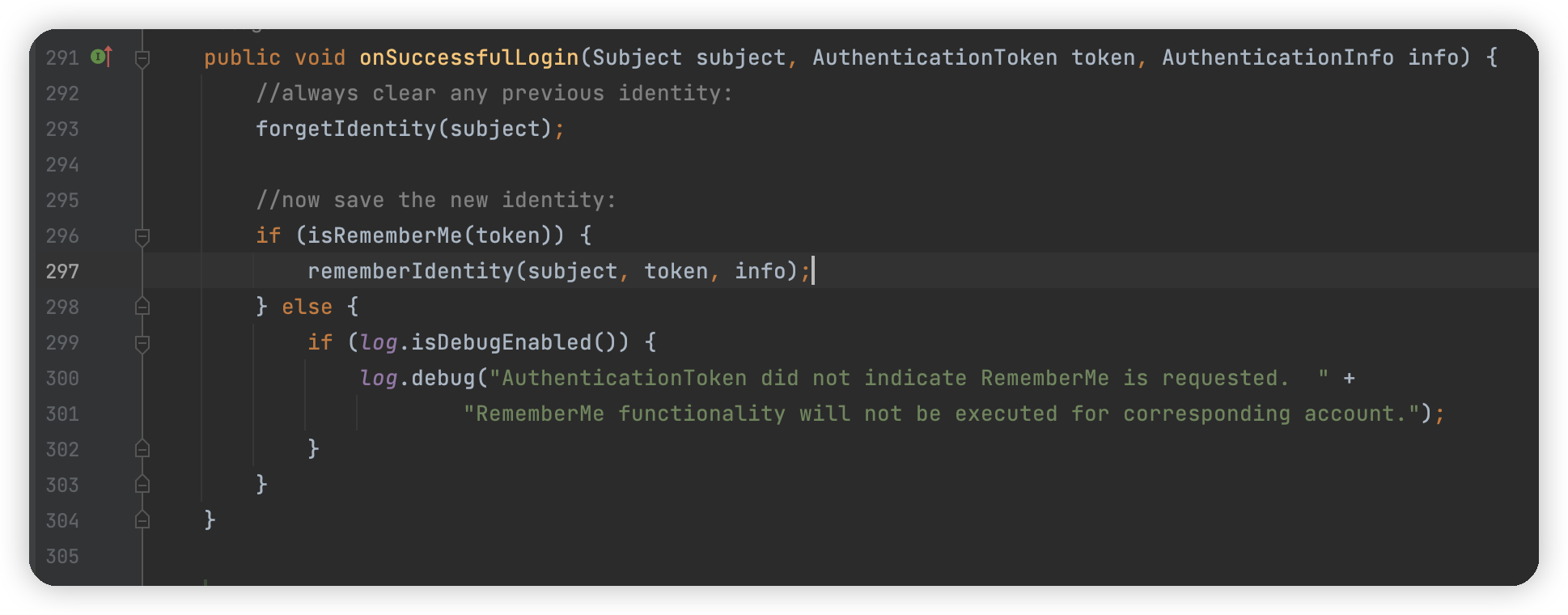
Task: Collapse the onSuccessfulLogin method fold marker
Action: 142,58
